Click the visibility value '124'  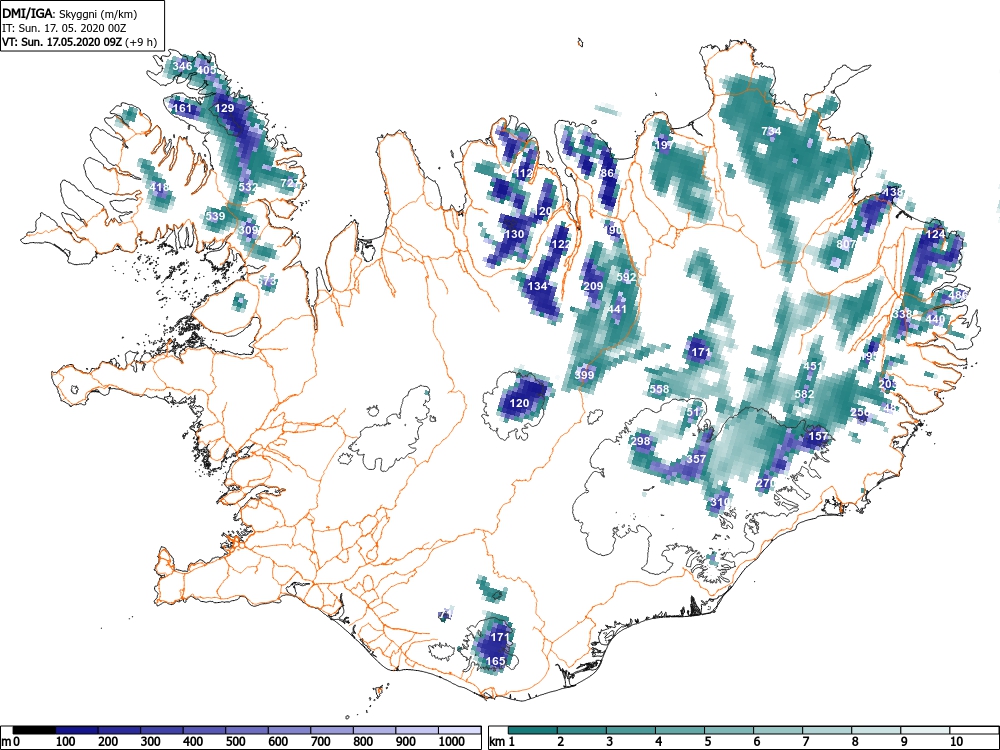click(936, 234)
